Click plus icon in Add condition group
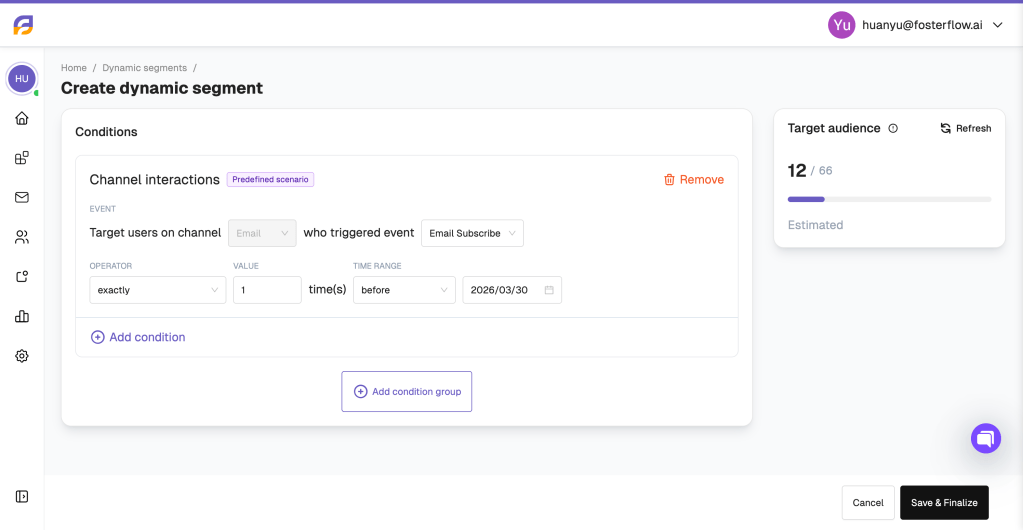This screenshot has width=1023, height=530. 360,392
